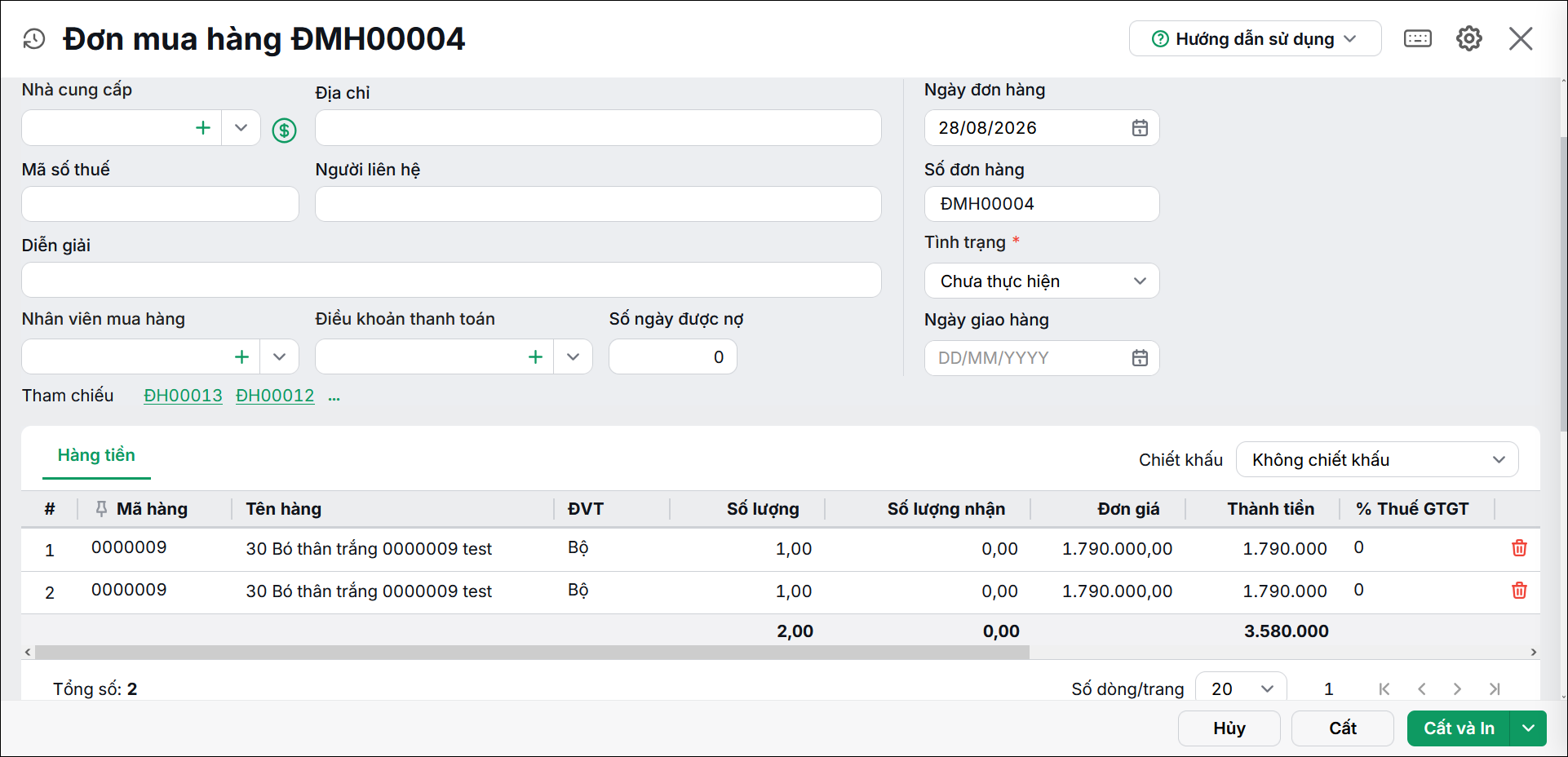
Task: Open calendar for Ngày đơn hàng
Action: (x=1140, y=128)
